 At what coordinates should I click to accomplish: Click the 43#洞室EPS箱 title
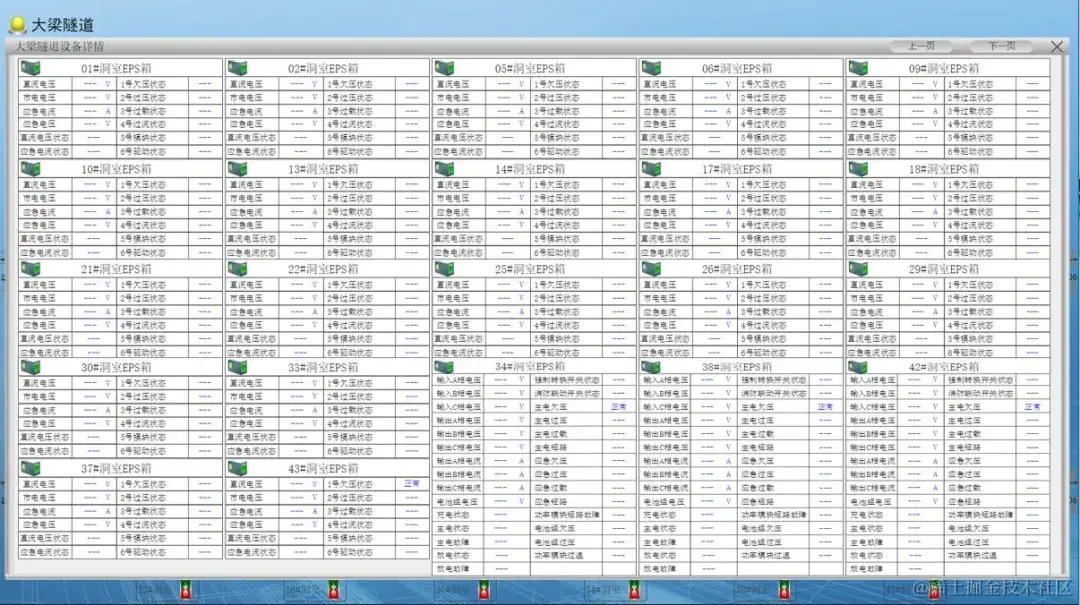click(x=323, y=469)
